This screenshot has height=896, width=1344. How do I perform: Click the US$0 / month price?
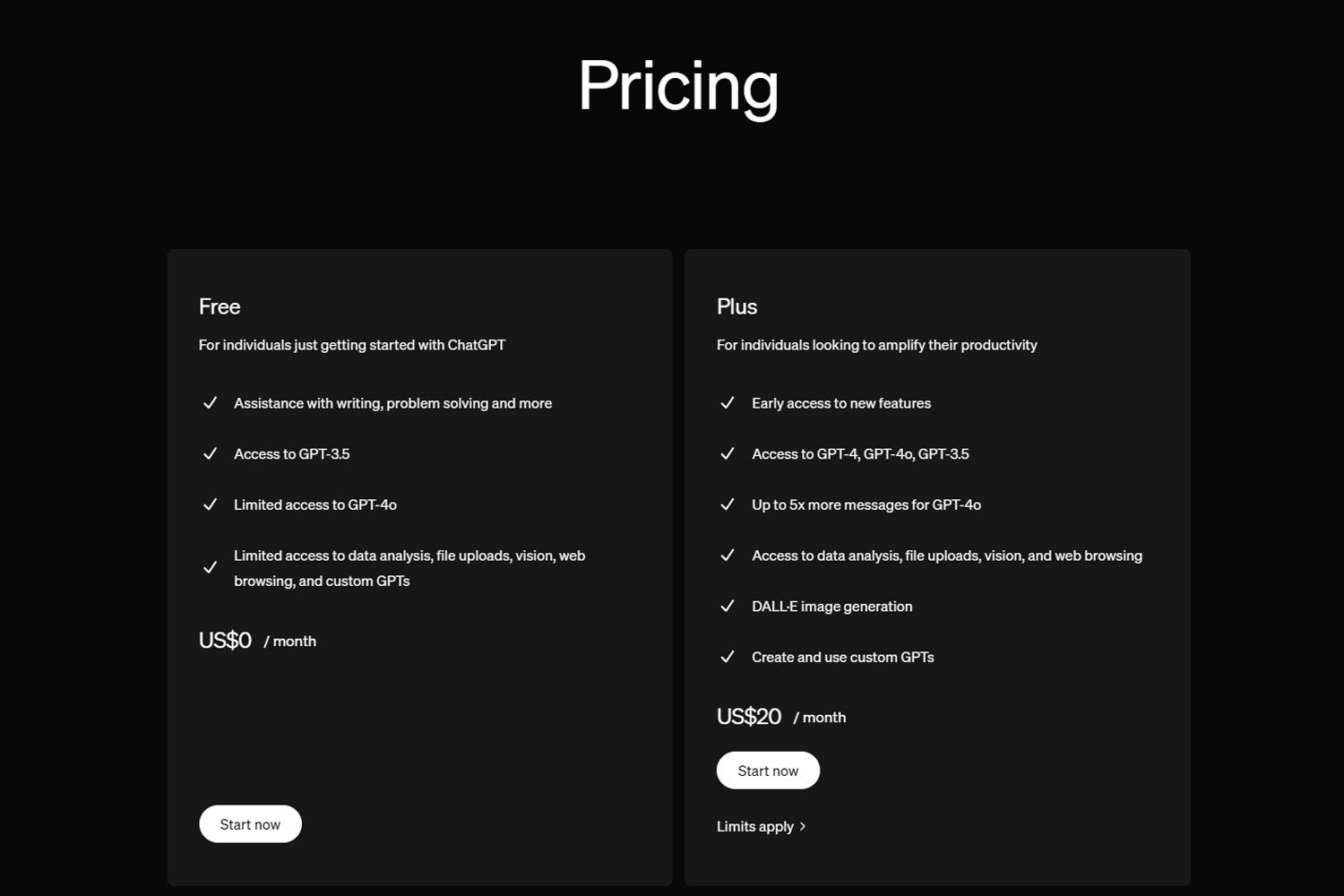click(257, 641)
